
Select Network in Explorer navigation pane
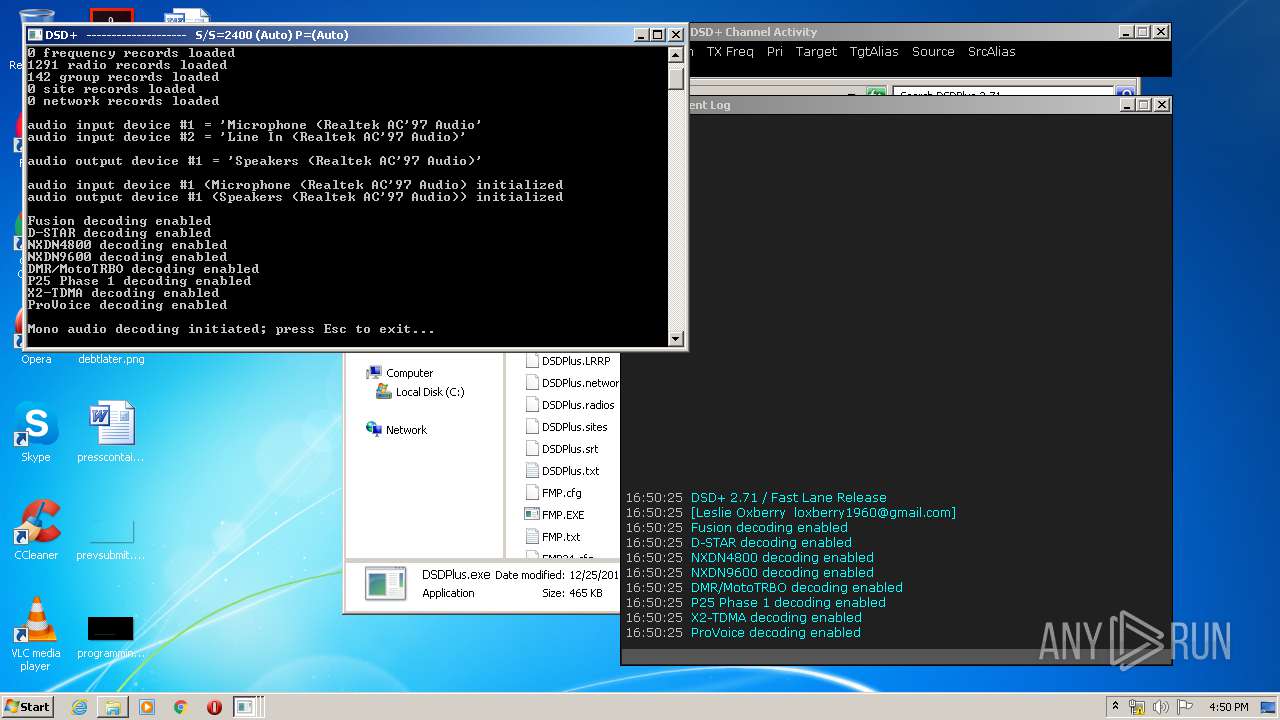pos(397,430)
